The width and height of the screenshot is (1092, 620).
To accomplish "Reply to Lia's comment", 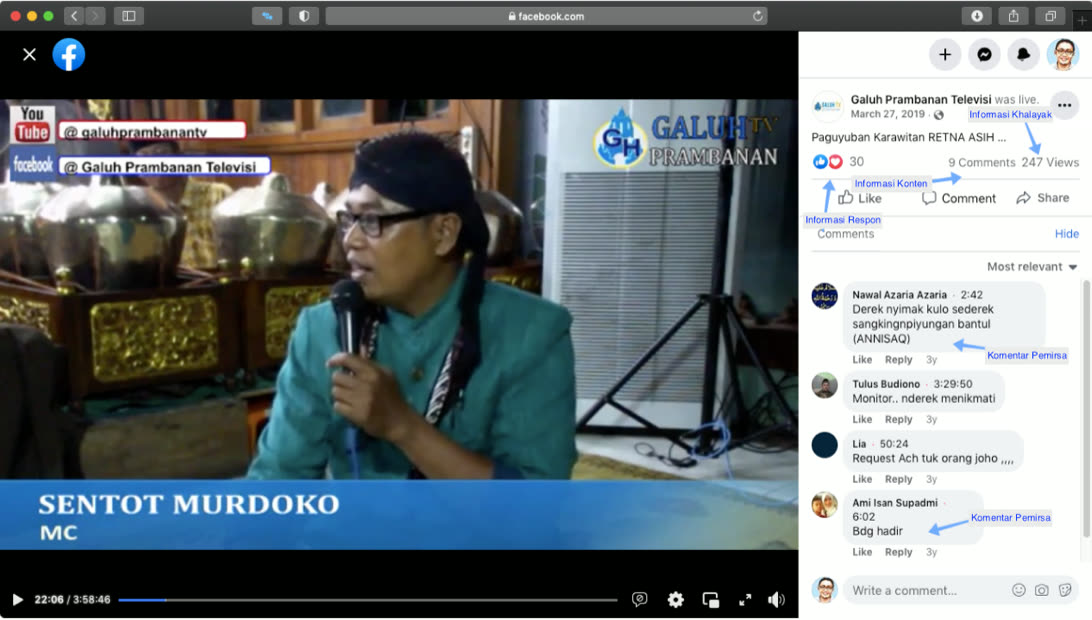I will [898, 479].
